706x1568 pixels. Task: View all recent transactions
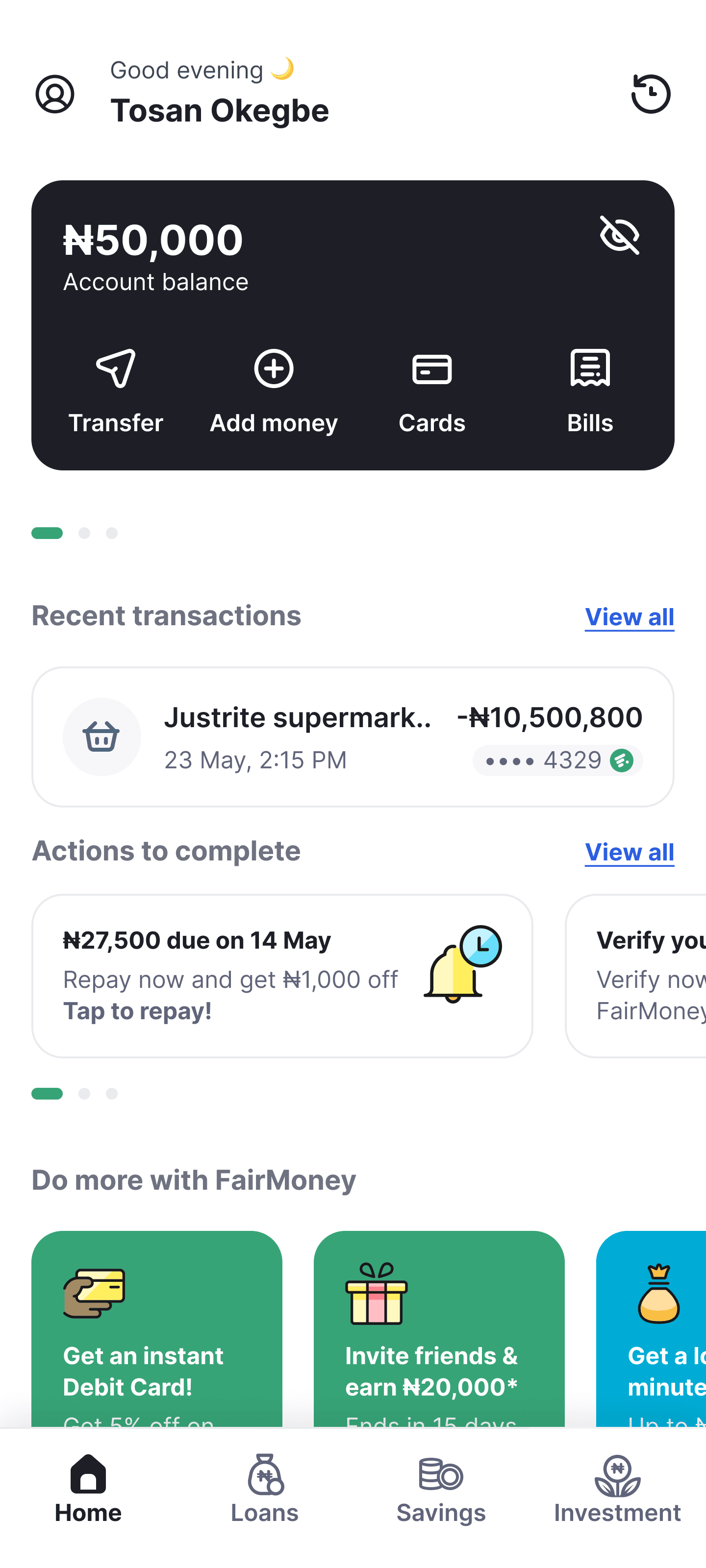[x=629, y=617]
